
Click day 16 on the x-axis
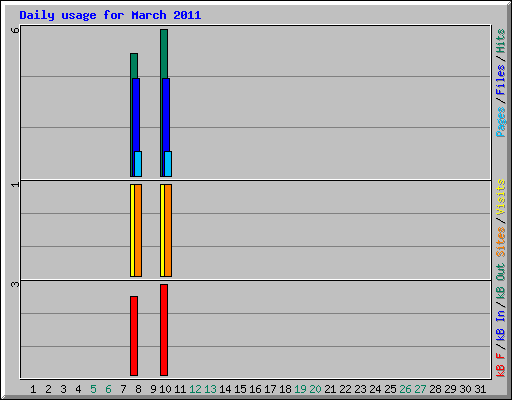pos(255,389)
